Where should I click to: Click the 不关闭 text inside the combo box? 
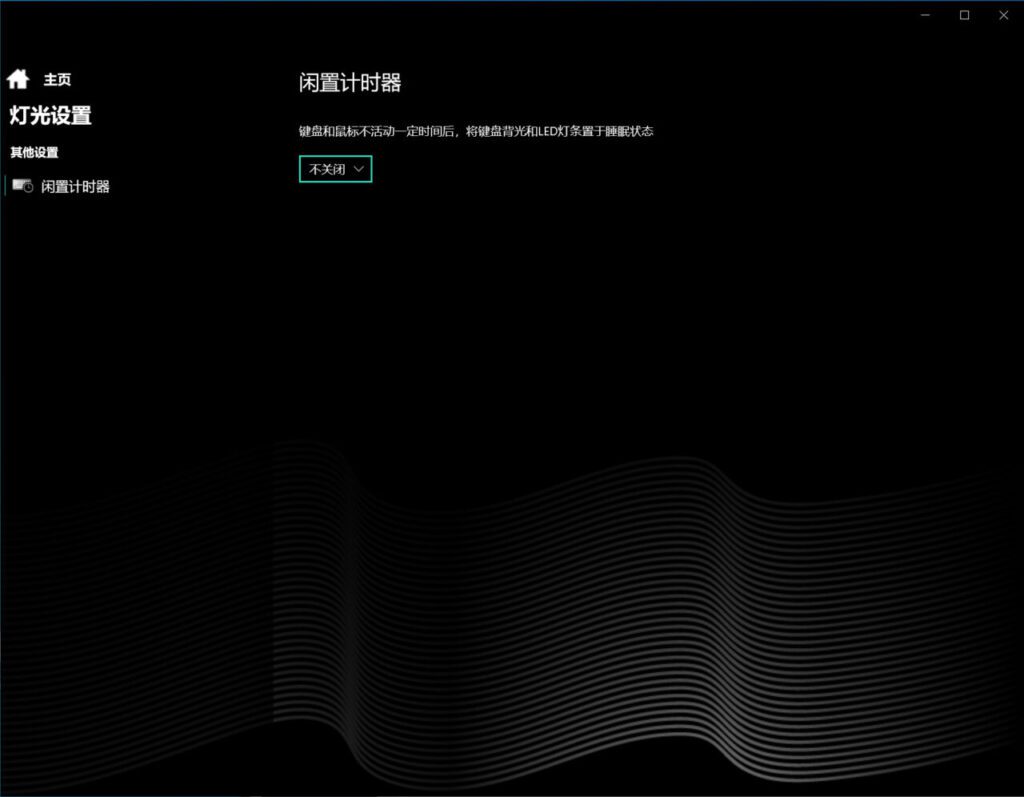[x=326, y=170]
